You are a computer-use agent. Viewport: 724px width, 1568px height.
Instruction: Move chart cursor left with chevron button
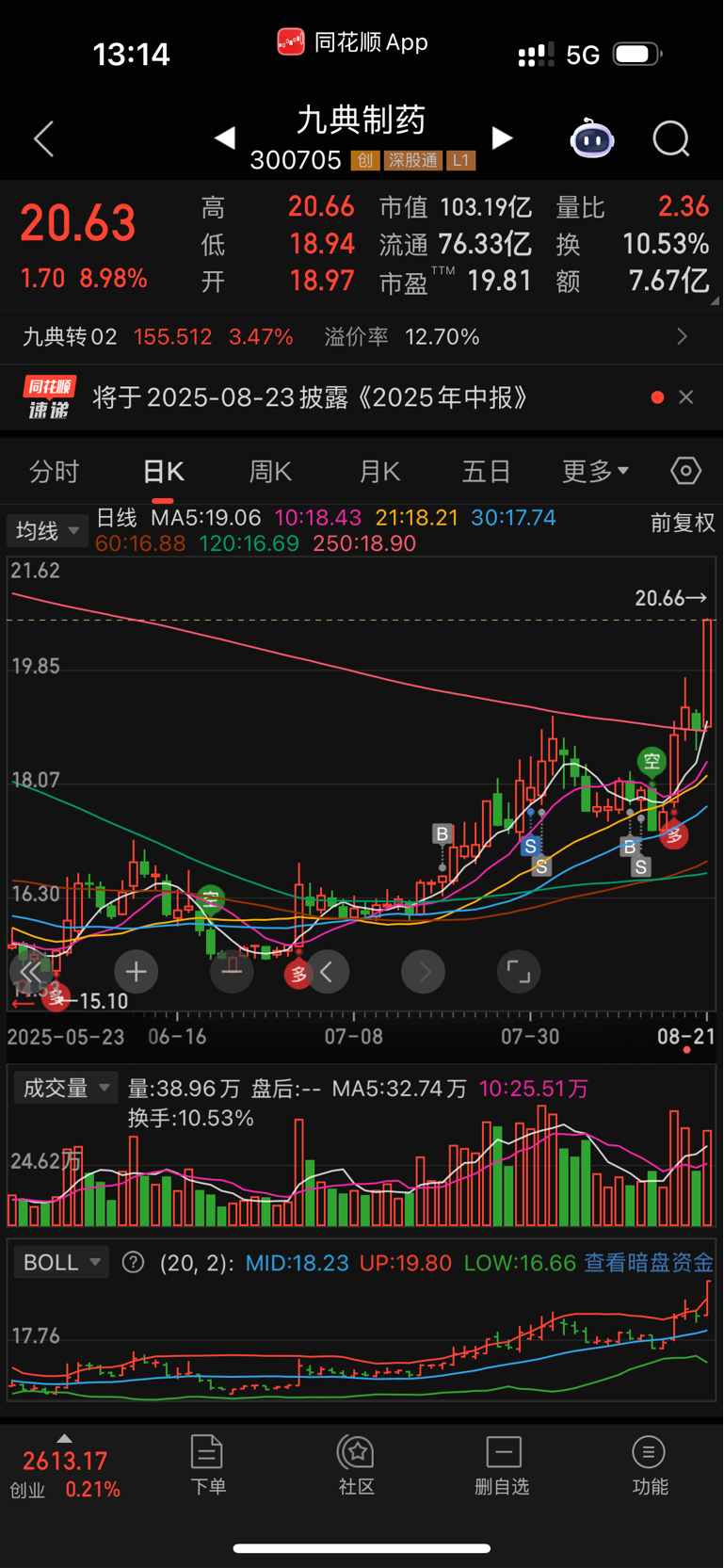click(x=327, y=972)
